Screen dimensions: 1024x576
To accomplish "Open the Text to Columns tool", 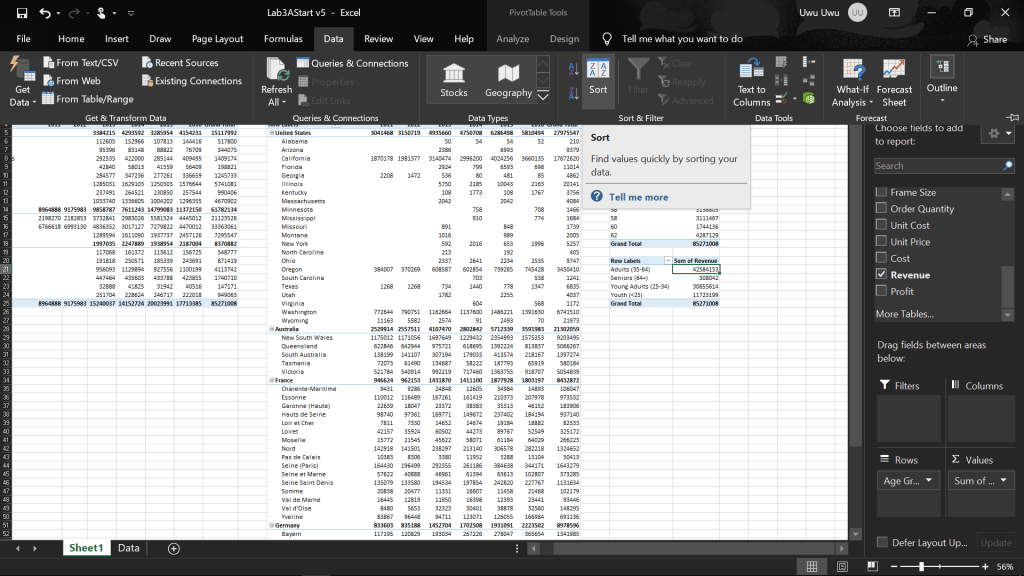I will [x=752, y=80].
